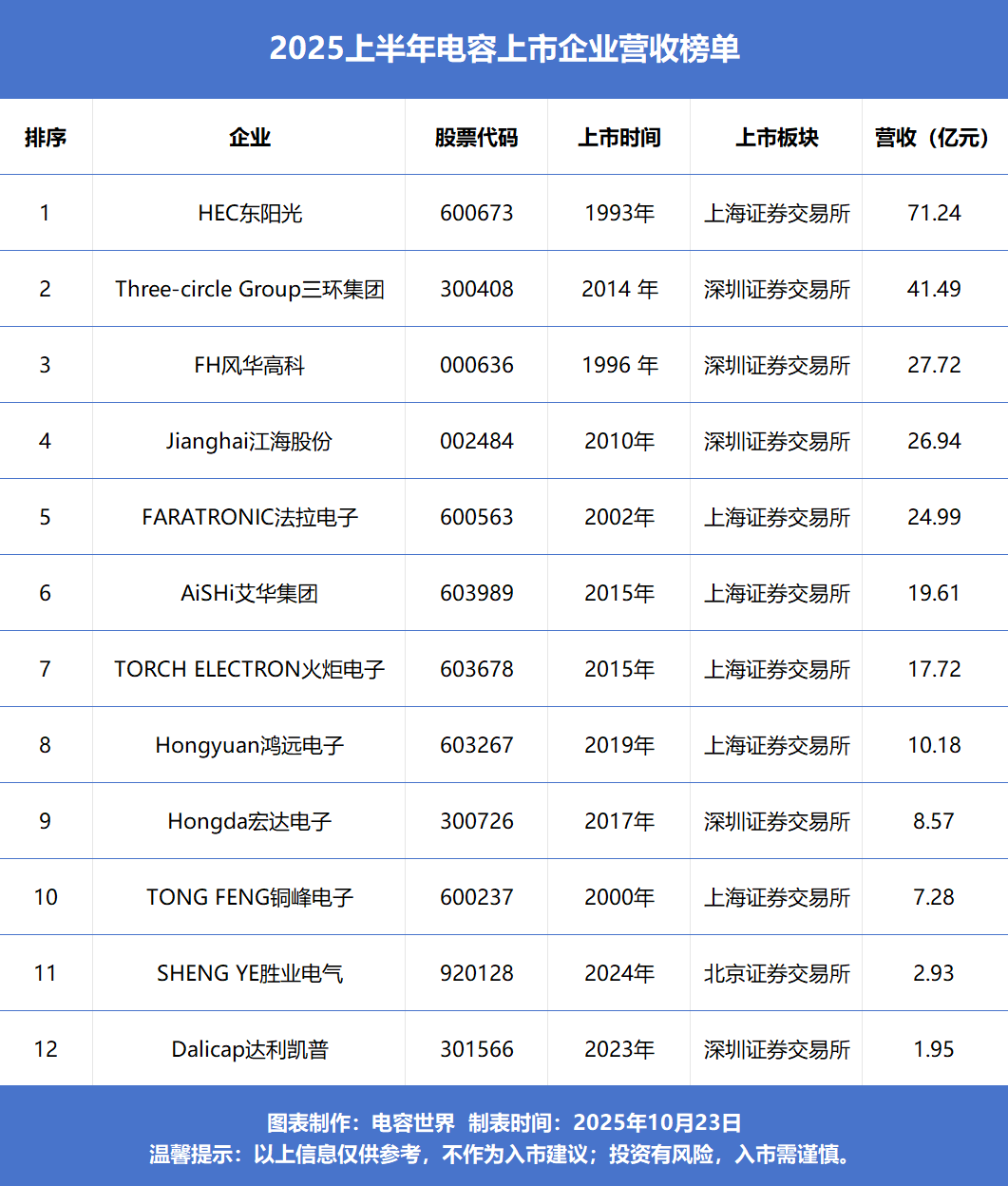Select stock code 603678
This screenshot has height=1186, width=1008.
(x=477, y=669)
